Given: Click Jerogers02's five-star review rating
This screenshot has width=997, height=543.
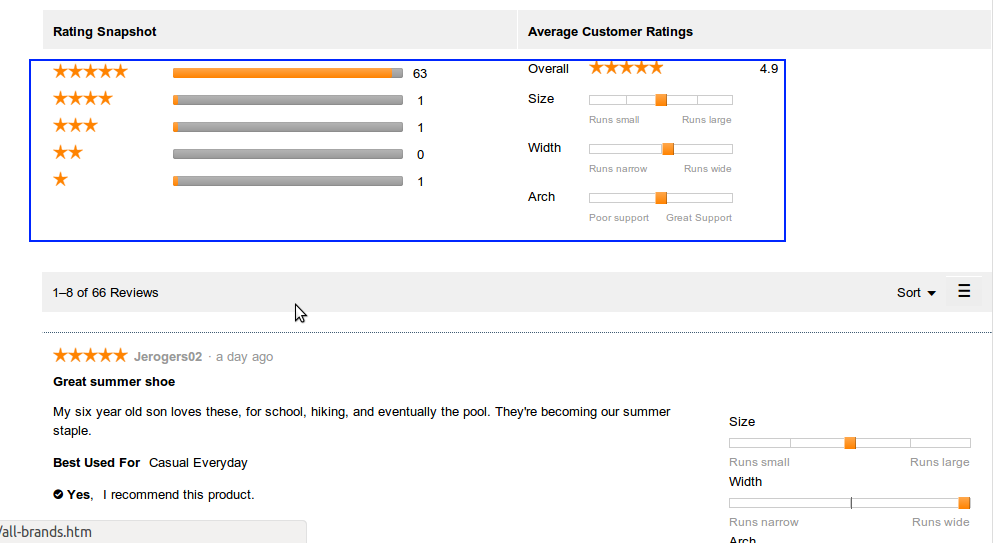Looking at the screenshot, I should point(90,356).
